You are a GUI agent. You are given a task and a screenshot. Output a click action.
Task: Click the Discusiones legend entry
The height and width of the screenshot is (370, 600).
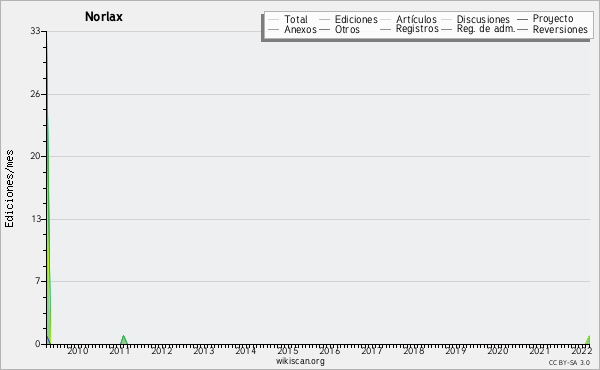(475, 19)
